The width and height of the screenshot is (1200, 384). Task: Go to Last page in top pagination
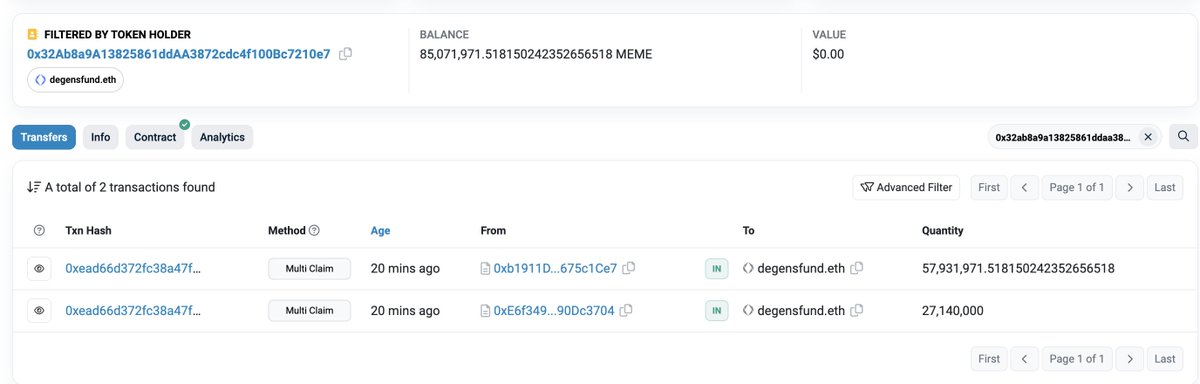1165,187
